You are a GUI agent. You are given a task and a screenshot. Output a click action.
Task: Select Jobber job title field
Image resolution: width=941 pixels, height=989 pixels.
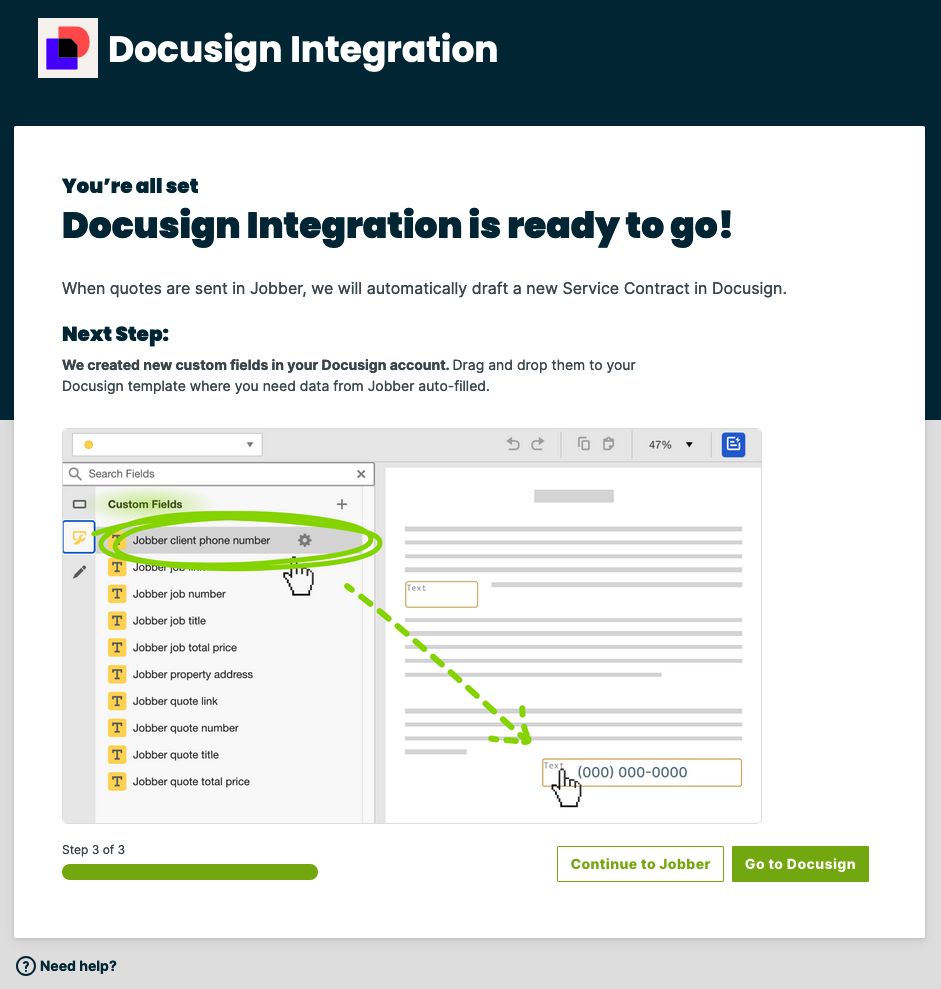[169, 621]
